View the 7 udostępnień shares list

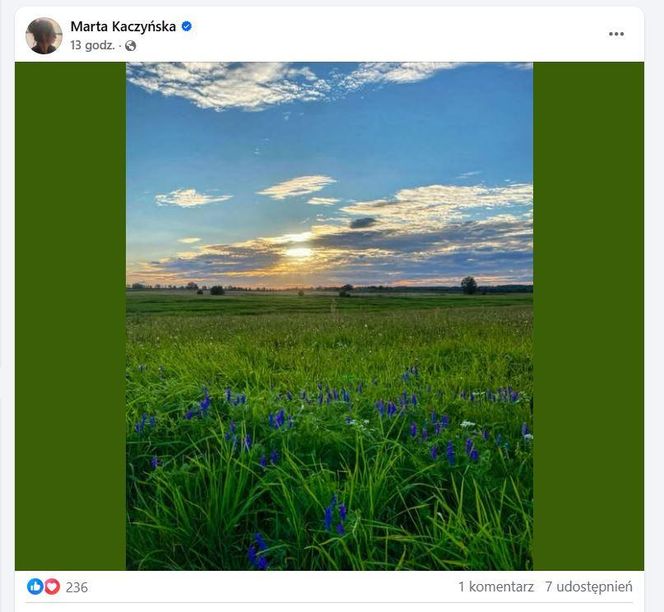pos(589,587)
